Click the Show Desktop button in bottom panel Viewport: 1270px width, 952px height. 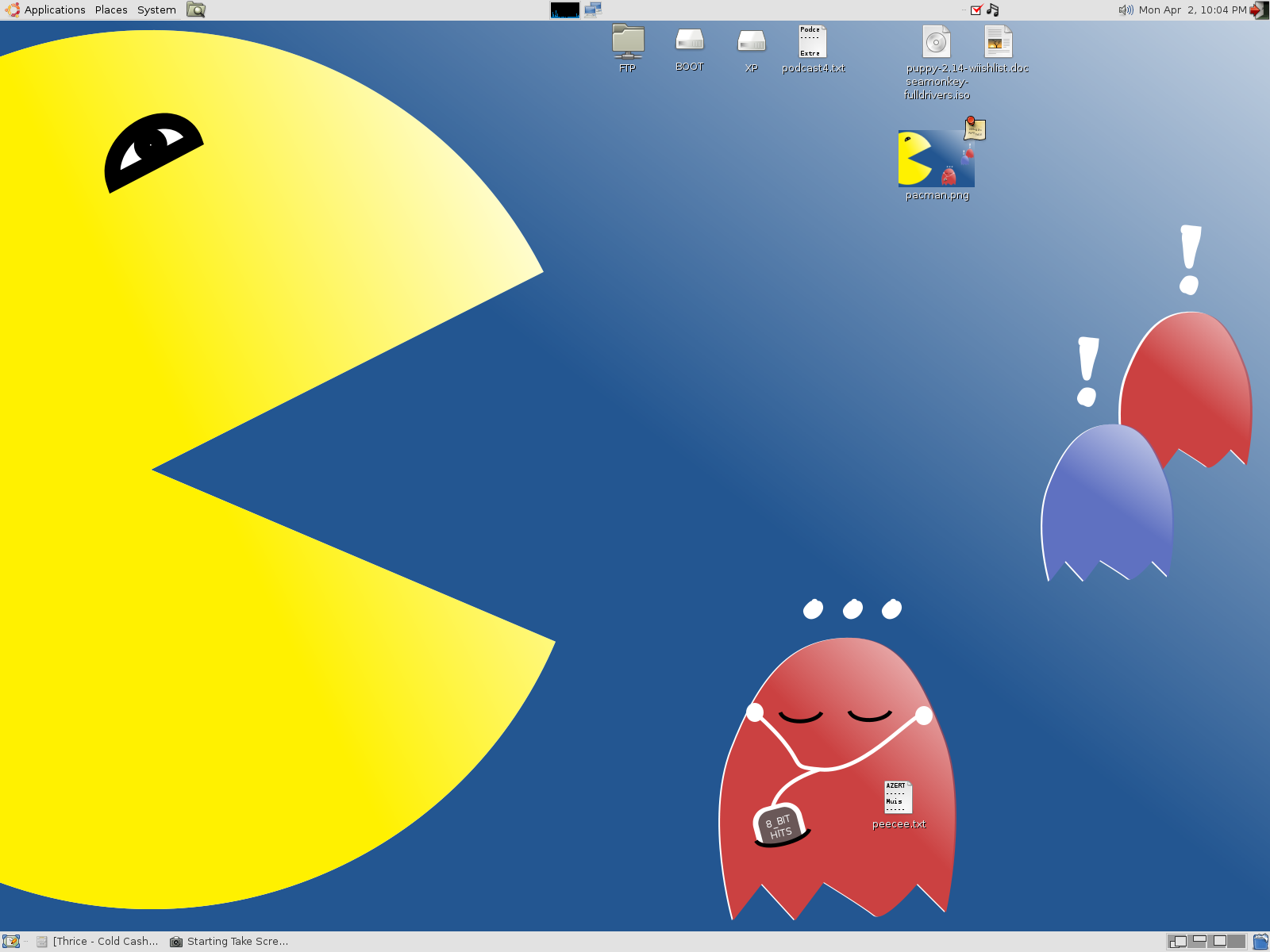(x=11, y=942)
